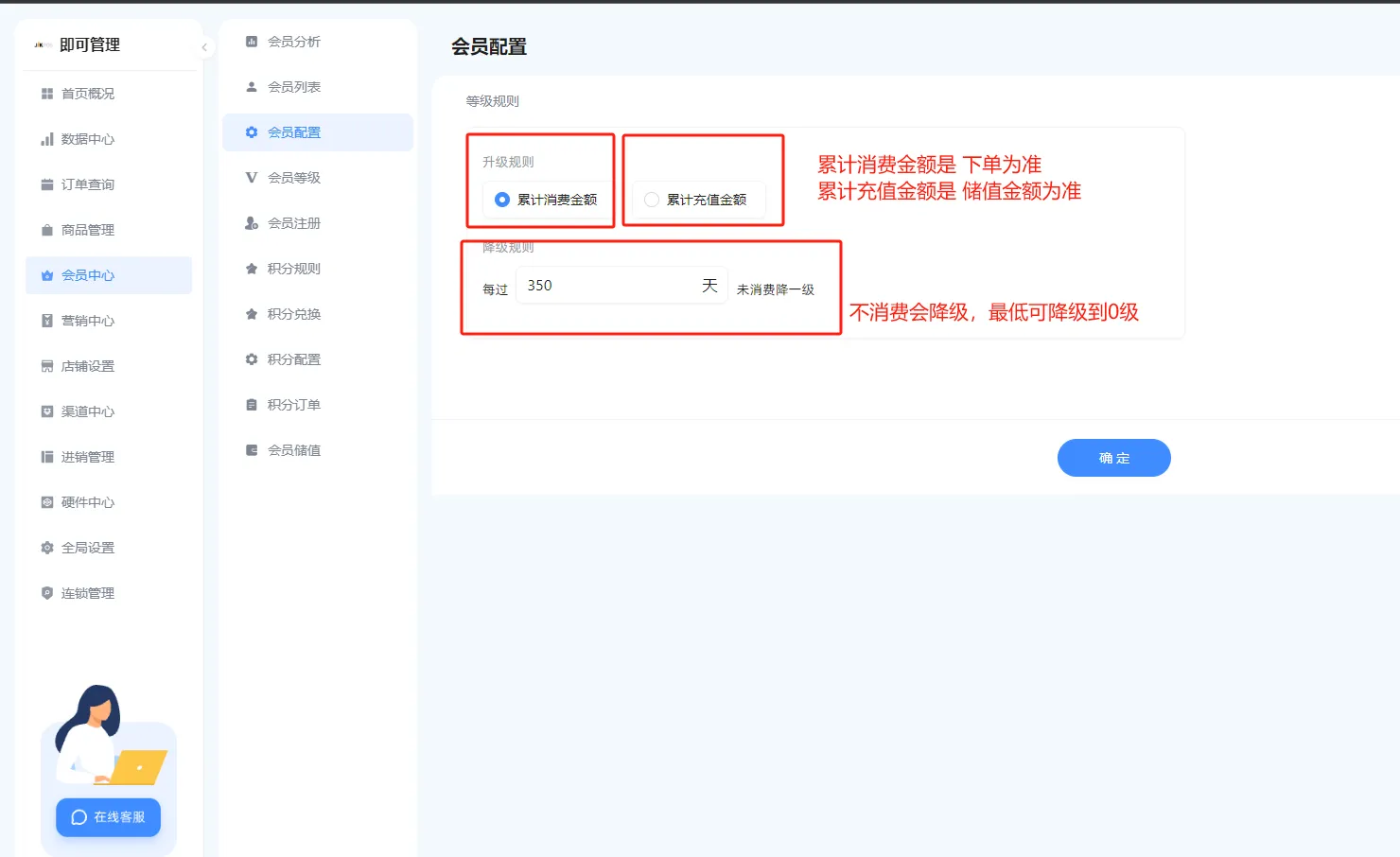Click the 营销中心 sidebar icon
This screenshot has height=857, width=1400.
pos(47,321)
